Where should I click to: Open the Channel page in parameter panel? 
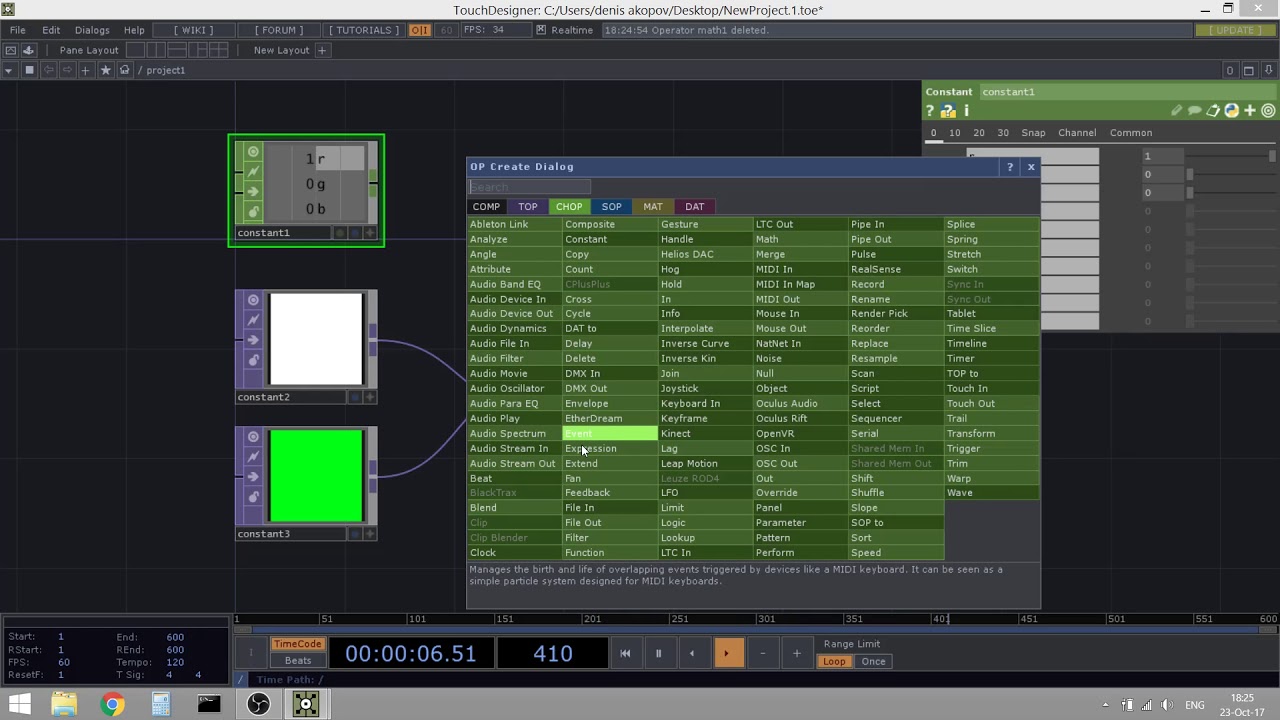tap(1077, 133)
